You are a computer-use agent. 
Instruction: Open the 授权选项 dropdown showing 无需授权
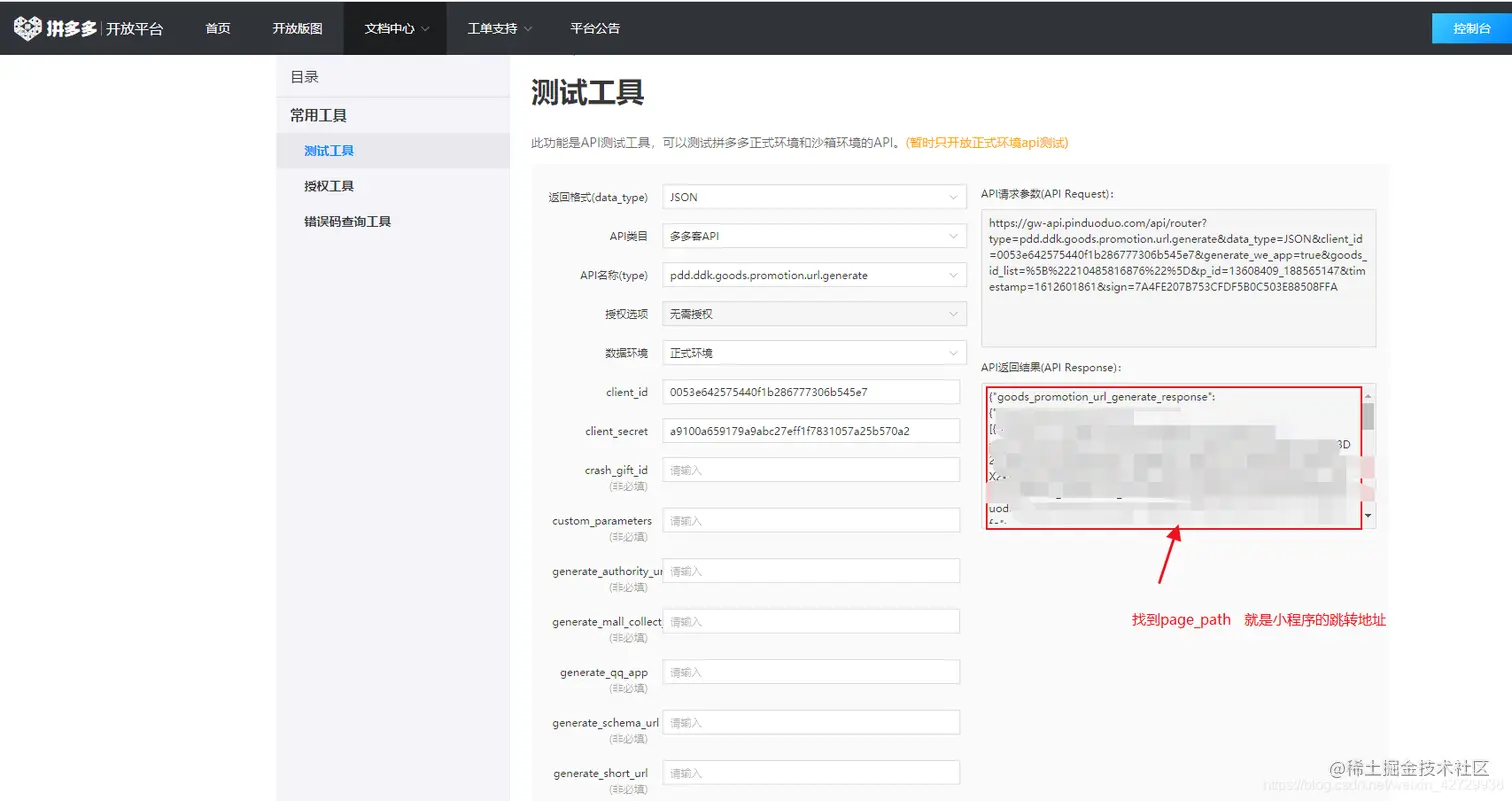click(814, 314)
